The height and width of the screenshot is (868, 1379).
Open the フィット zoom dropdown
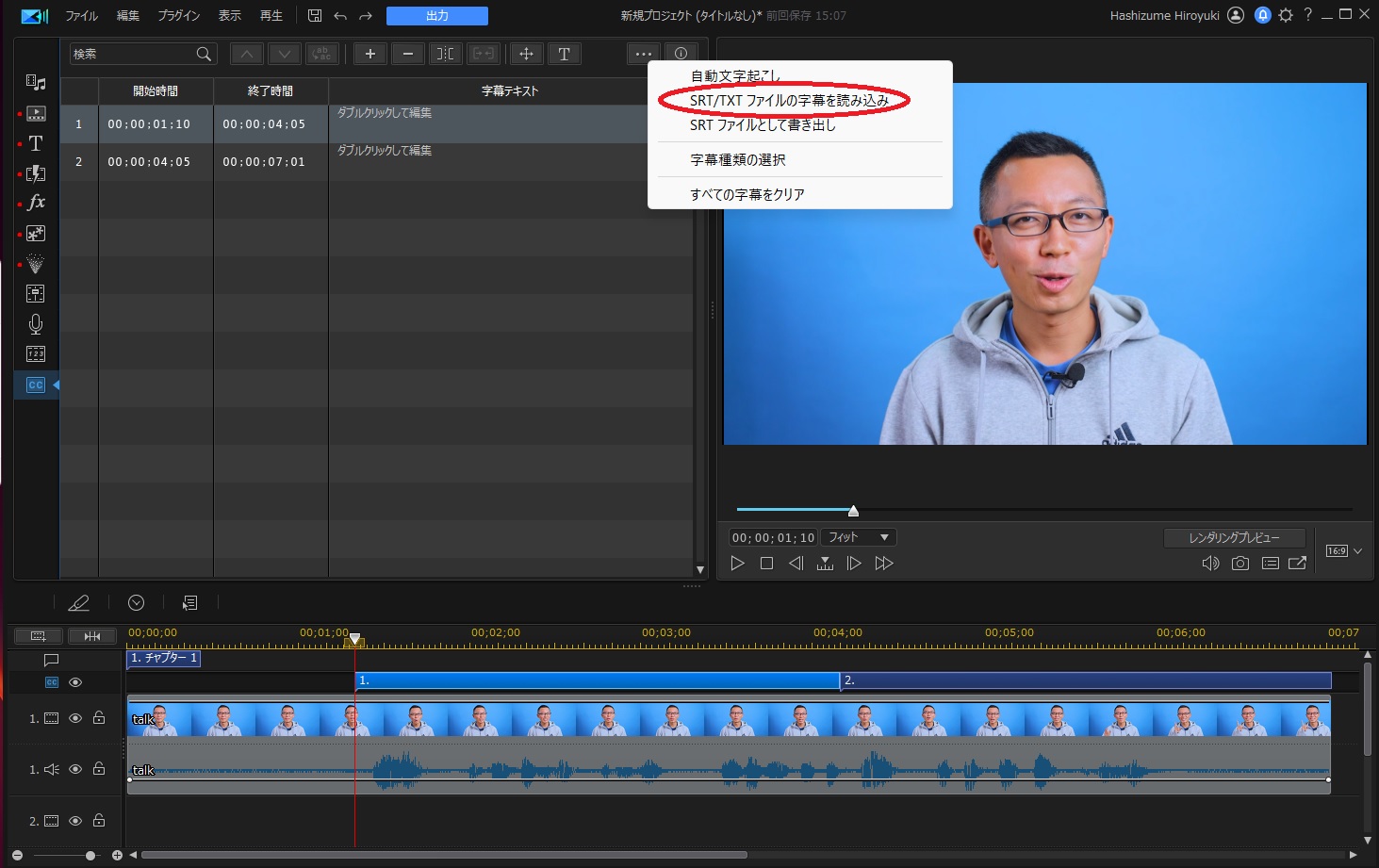859,537
